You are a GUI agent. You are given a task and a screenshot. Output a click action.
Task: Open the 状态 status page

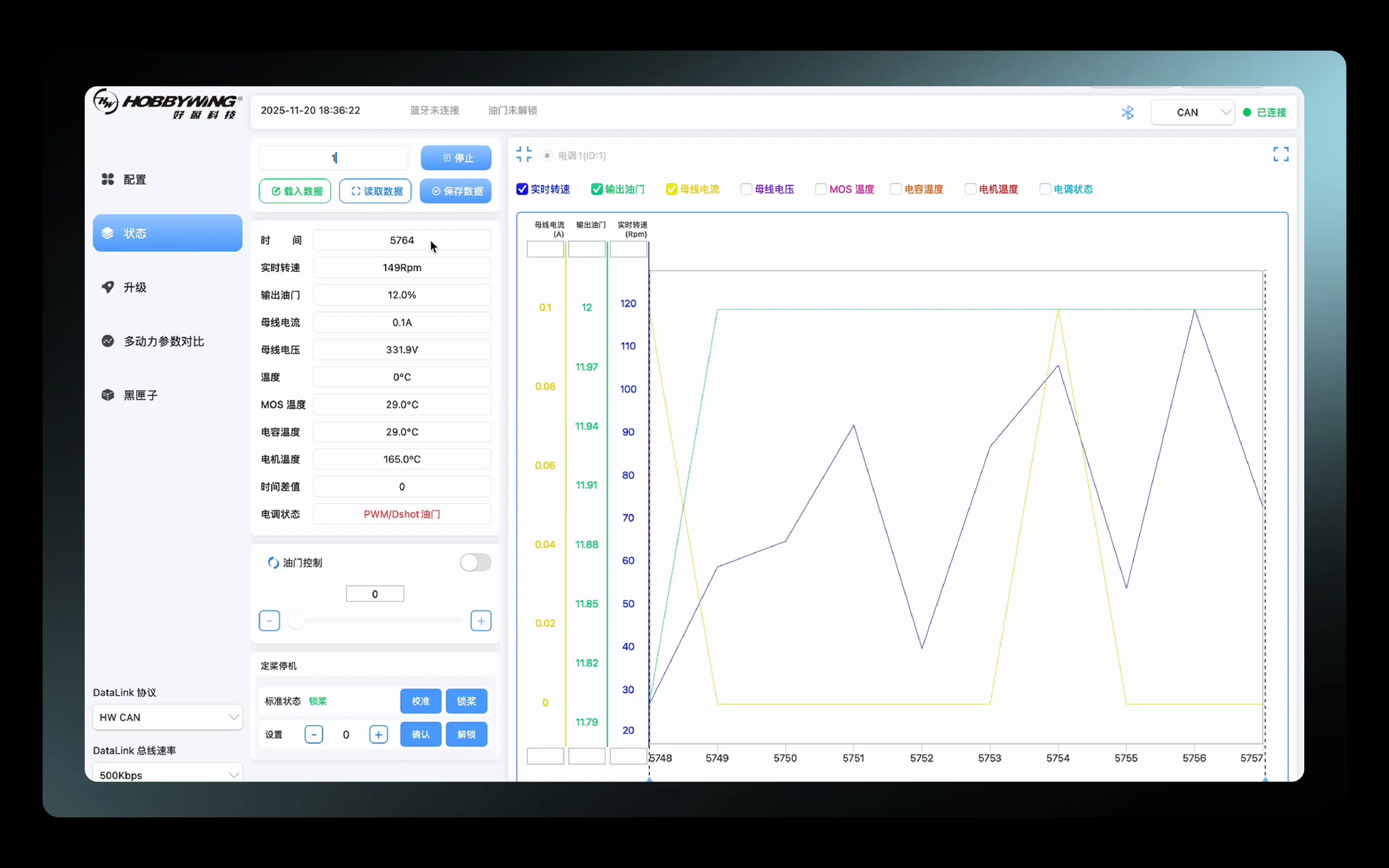168,233
